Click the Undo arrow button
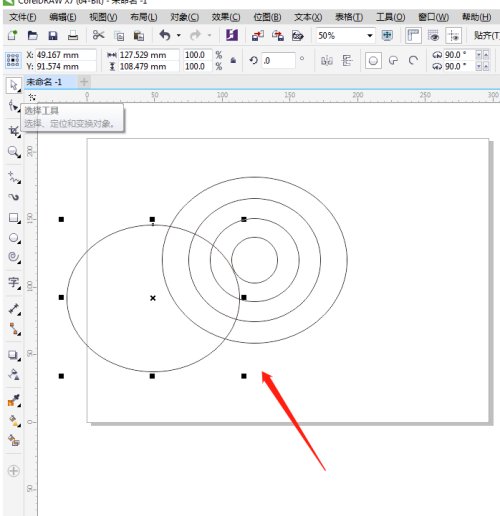Viewport: 500px width, 516px height. click(165, 35)
